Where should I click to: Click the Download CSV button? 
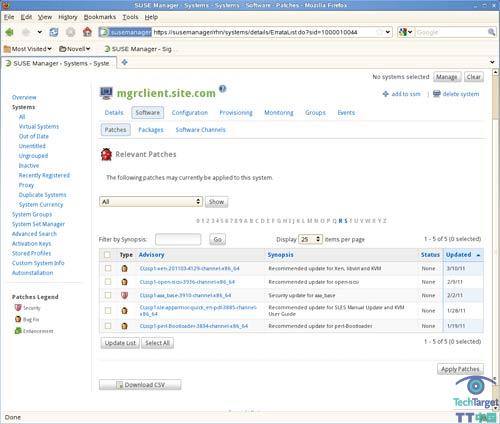(140, 385)
